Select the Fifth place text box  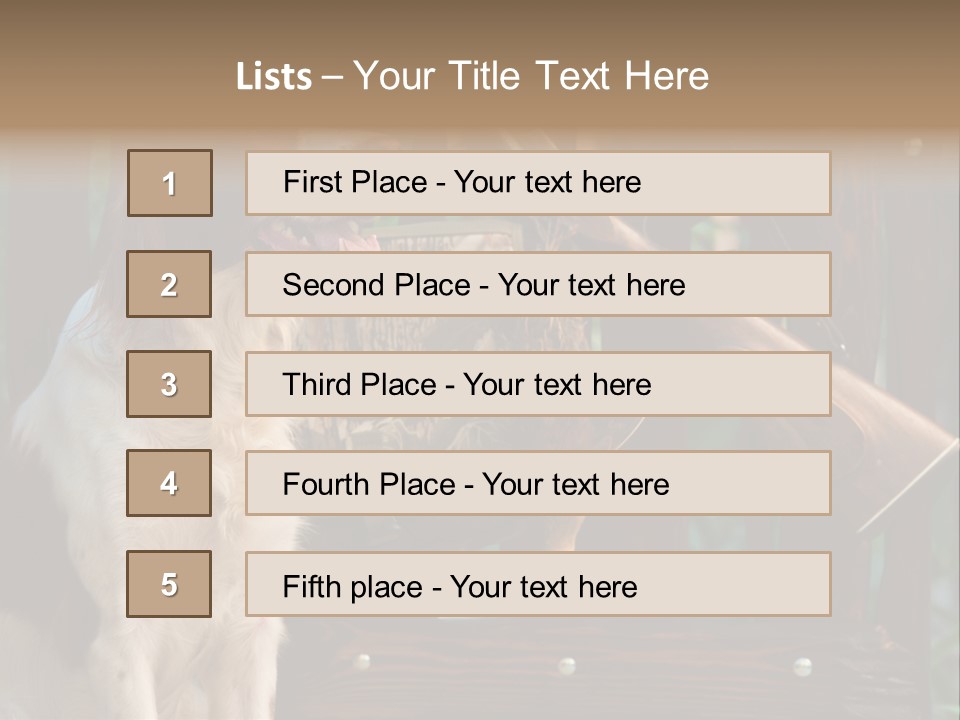[538, 585]
